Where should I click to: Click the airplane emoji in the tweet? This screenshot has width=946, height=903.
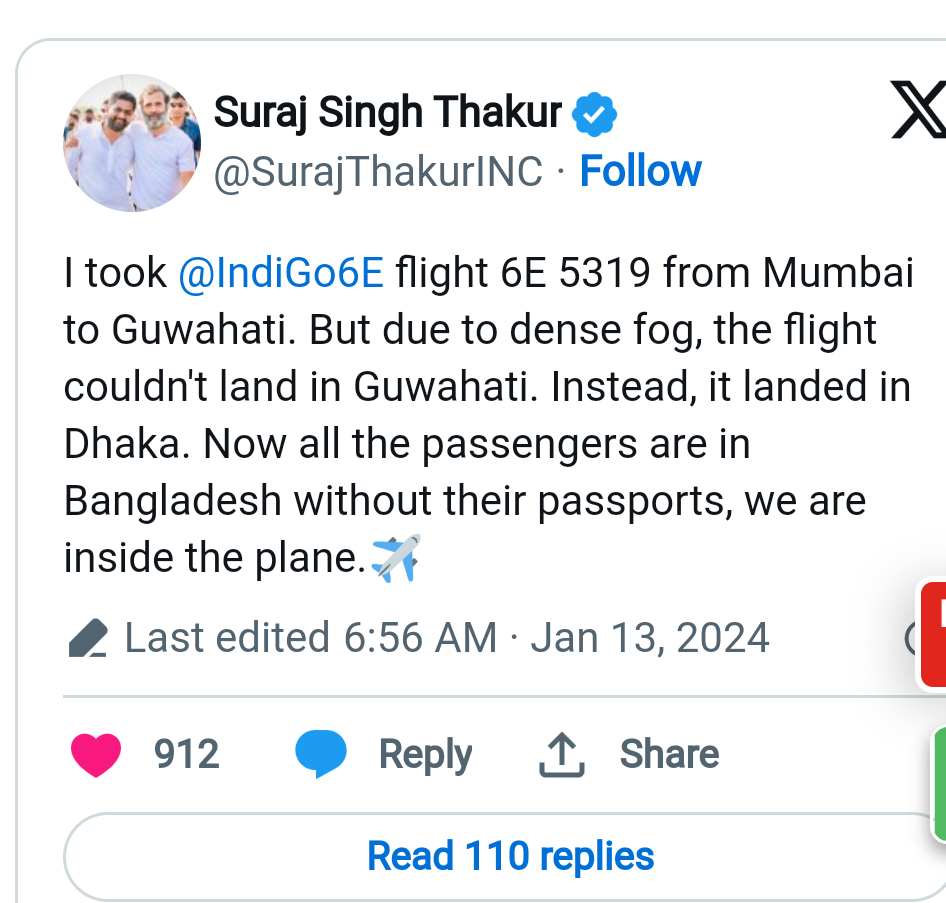coord(395,558)
